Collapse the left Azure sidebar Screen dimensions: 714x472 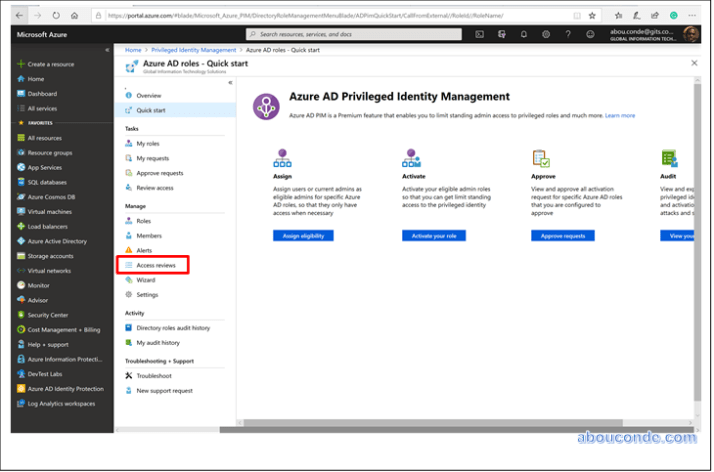coord(107,49)
